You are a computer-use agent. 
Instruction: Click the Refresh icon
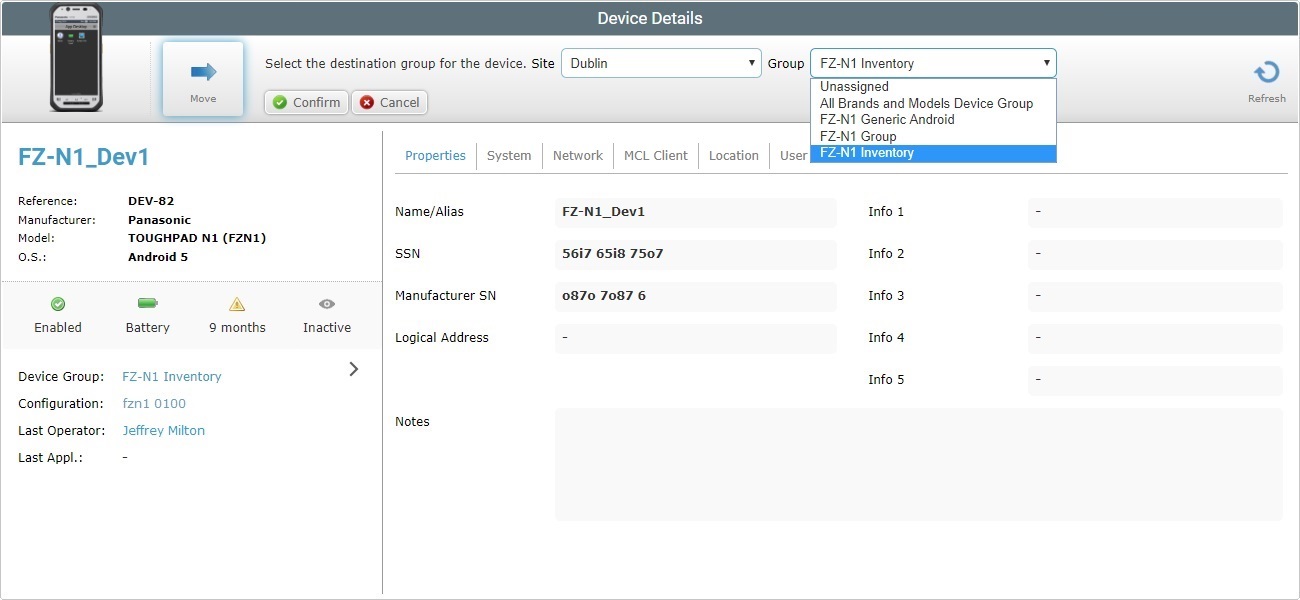click(x=1266, y=73)
